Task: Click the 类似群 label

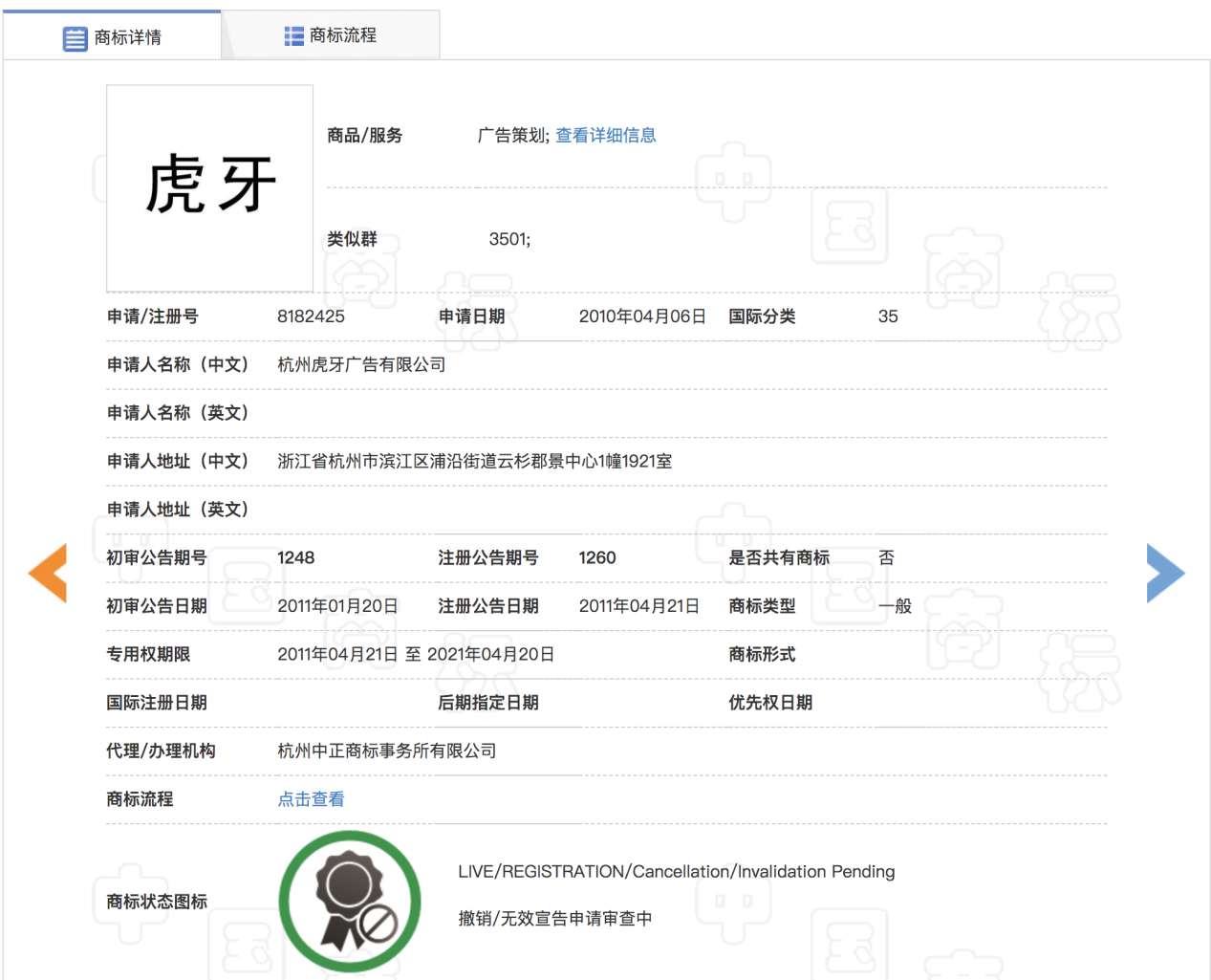Action: (352, 239)
